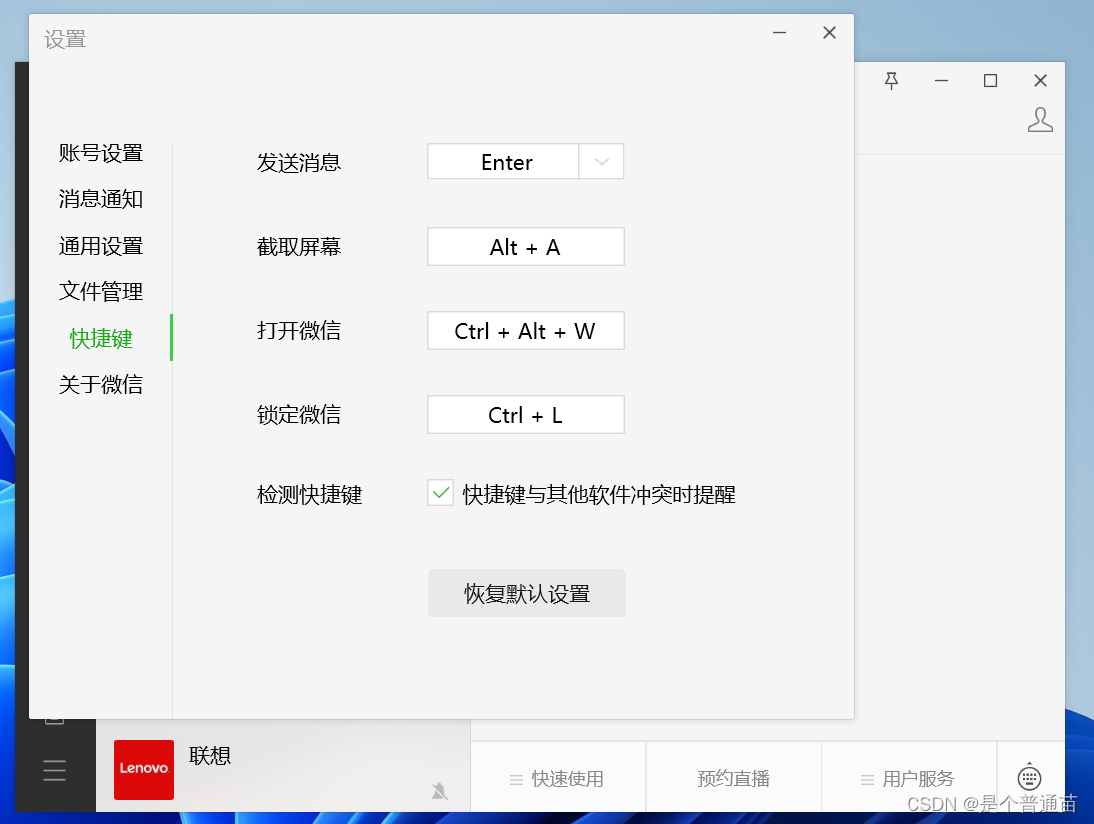1094x824 pixels.
Task: Click the list icon next to 快速使用
Action: pos(516,779)
